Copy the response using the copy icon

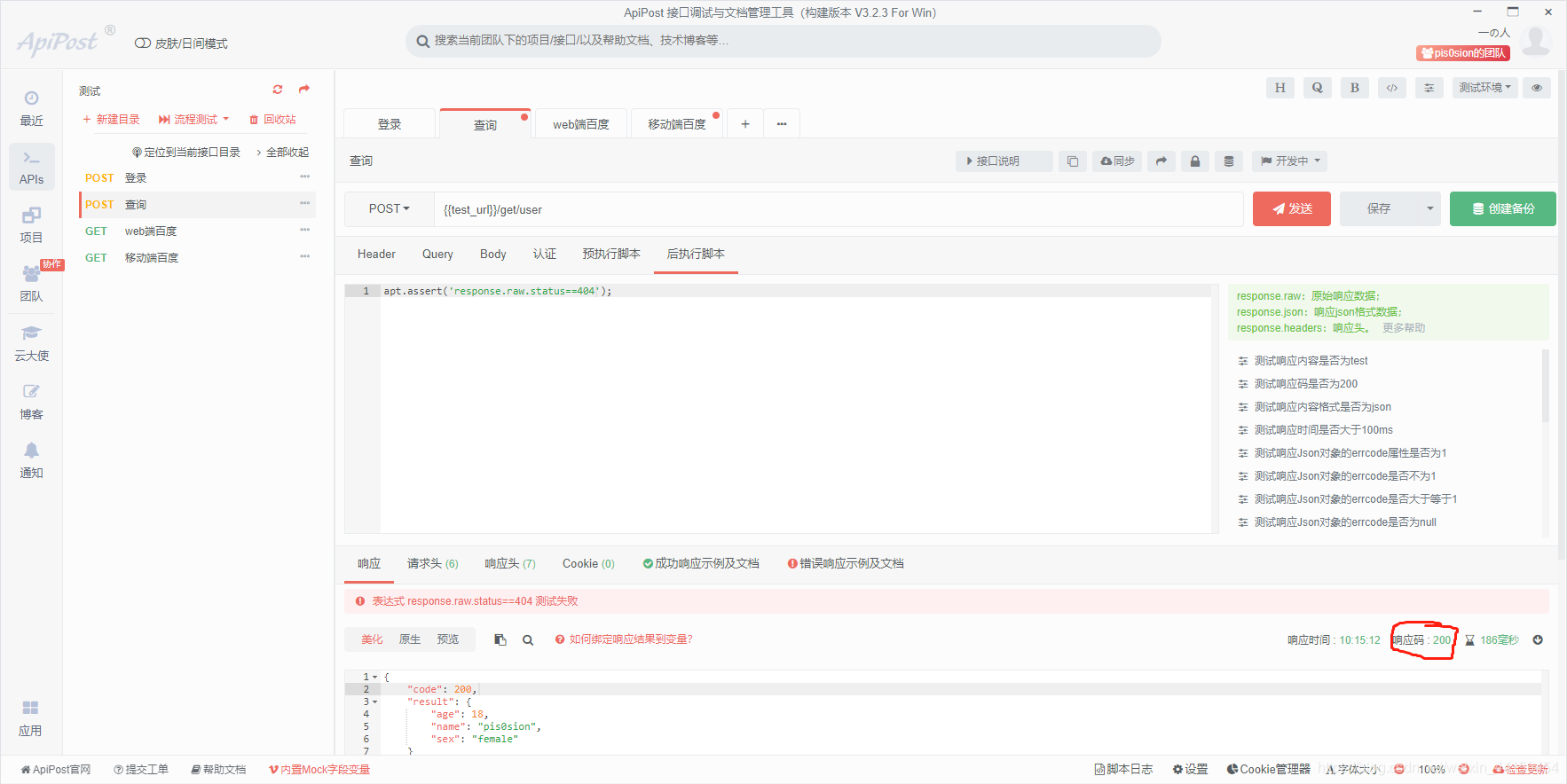500,639
